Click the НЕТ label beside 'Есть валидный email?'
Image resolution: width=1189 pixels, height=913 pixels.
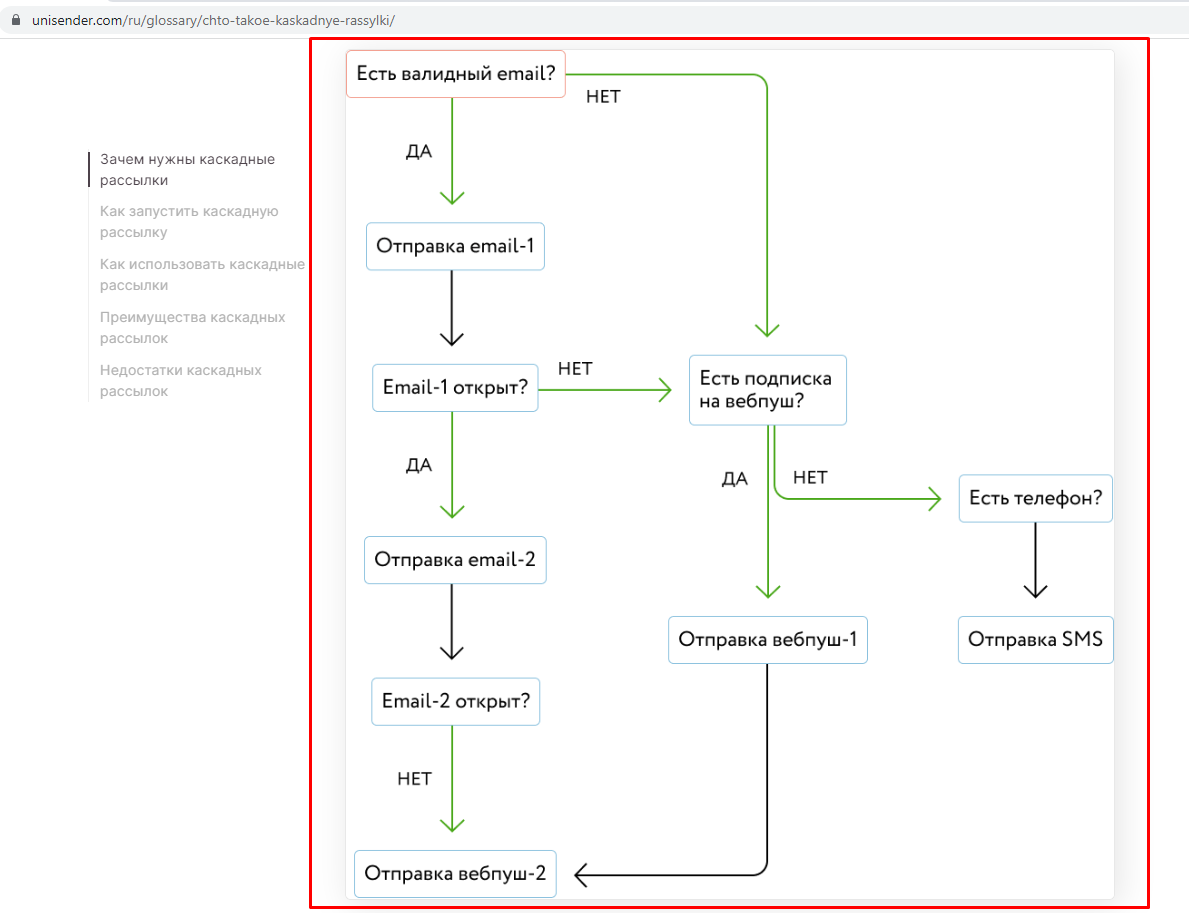[603, 97]
